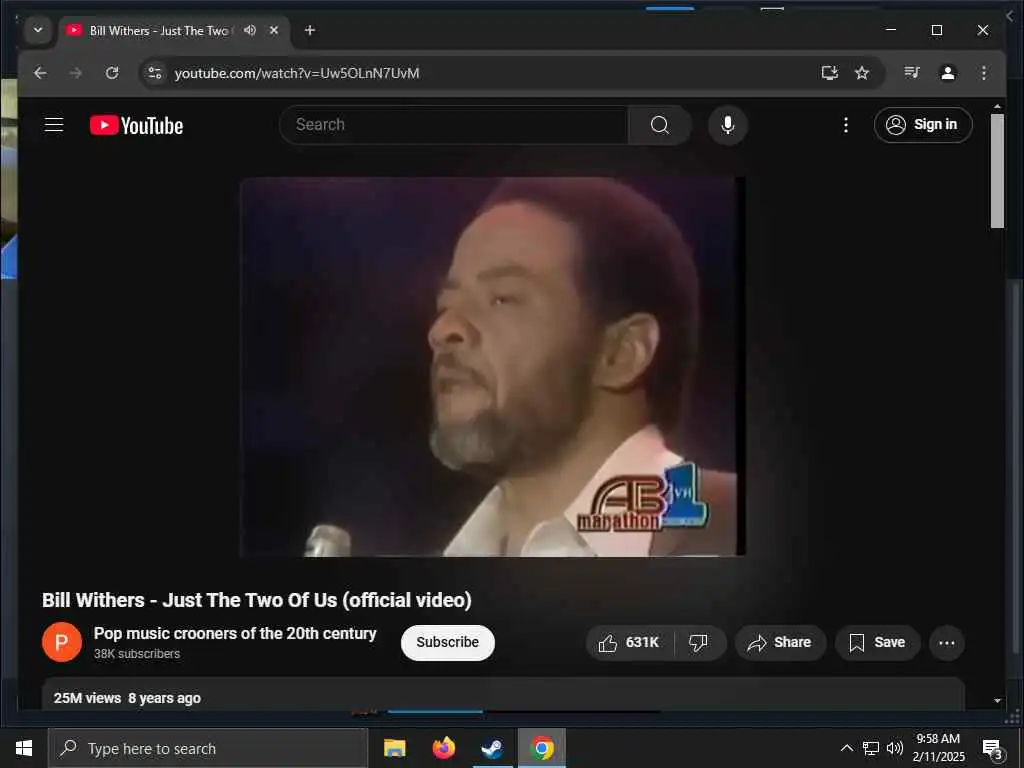Open Pop music crooners of the 20th century channel
This screenshot has width=1024, height=768.
[x=235, y=633]
